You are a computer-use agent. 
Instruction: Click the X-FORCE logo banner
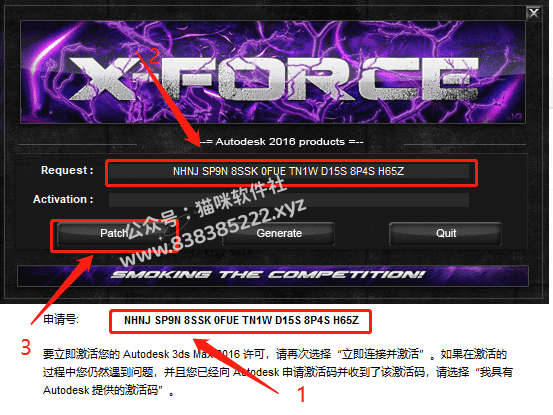pyautogui.click(x=273, y=72)
